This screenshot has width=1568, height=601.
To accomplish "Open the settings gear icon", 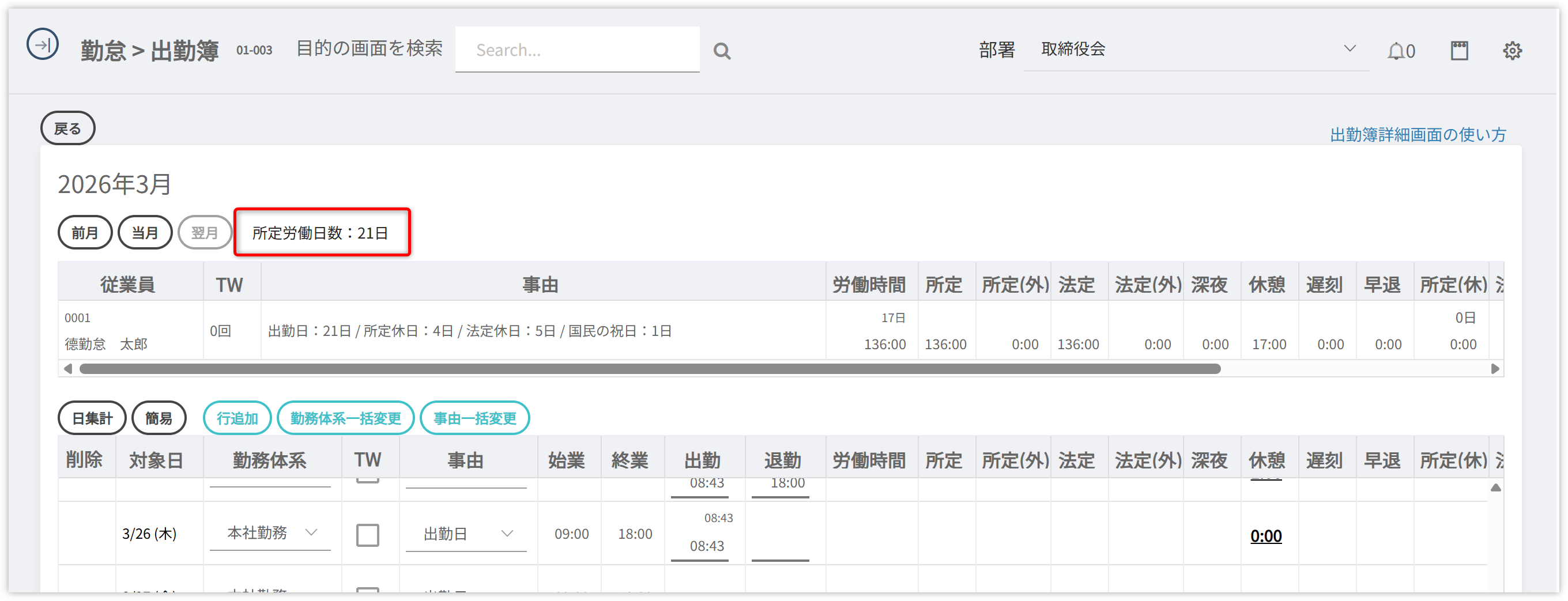I will pos(1512,51).
